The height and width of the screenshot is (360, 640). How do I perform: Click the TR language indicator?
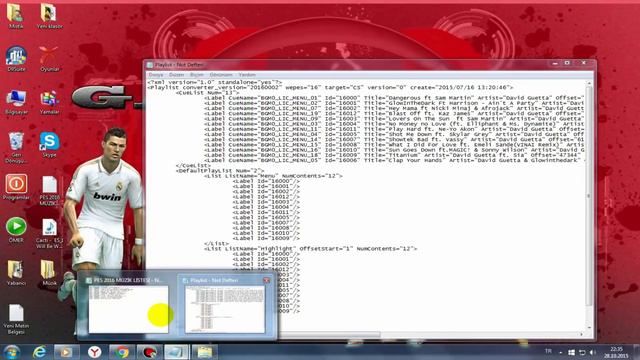click(x=548, y=351)
